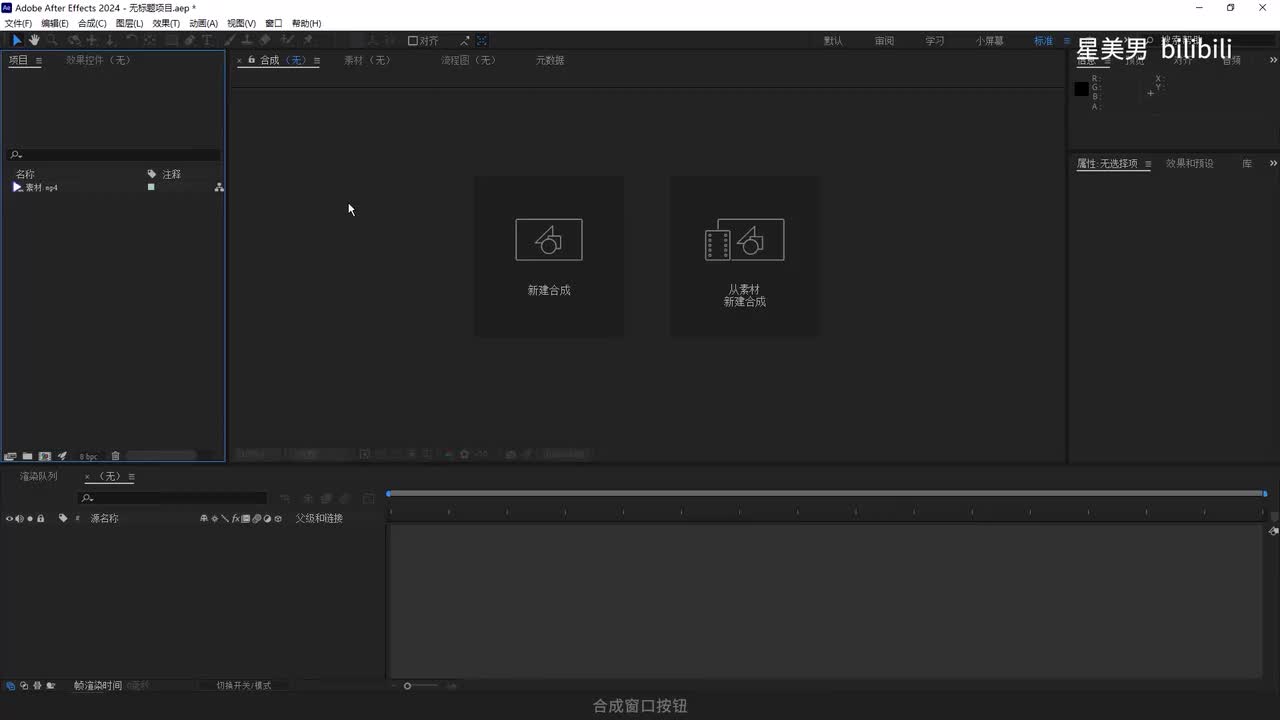Click interpret footage icon in Project panel

tap(10, 456)
